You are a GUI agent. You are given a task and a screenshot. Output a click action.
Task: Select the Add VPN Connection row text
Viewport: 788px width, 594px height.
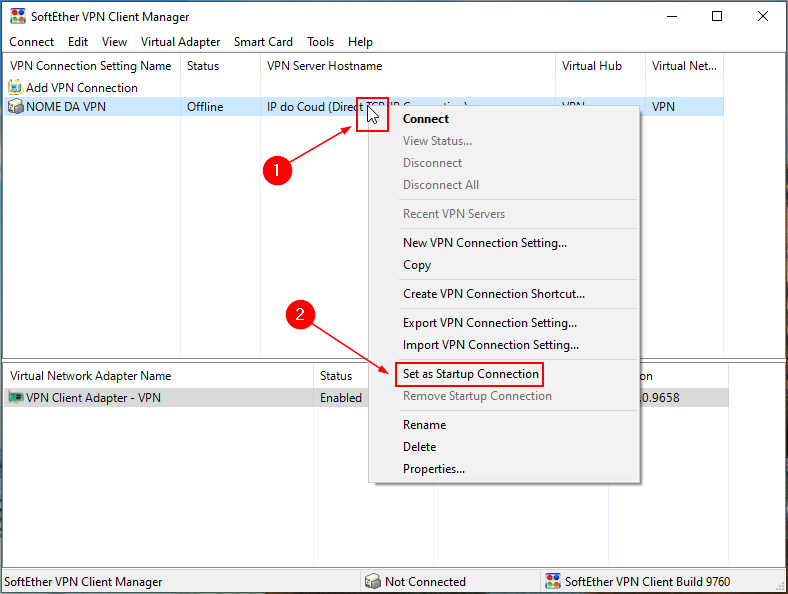coord(82,87)
